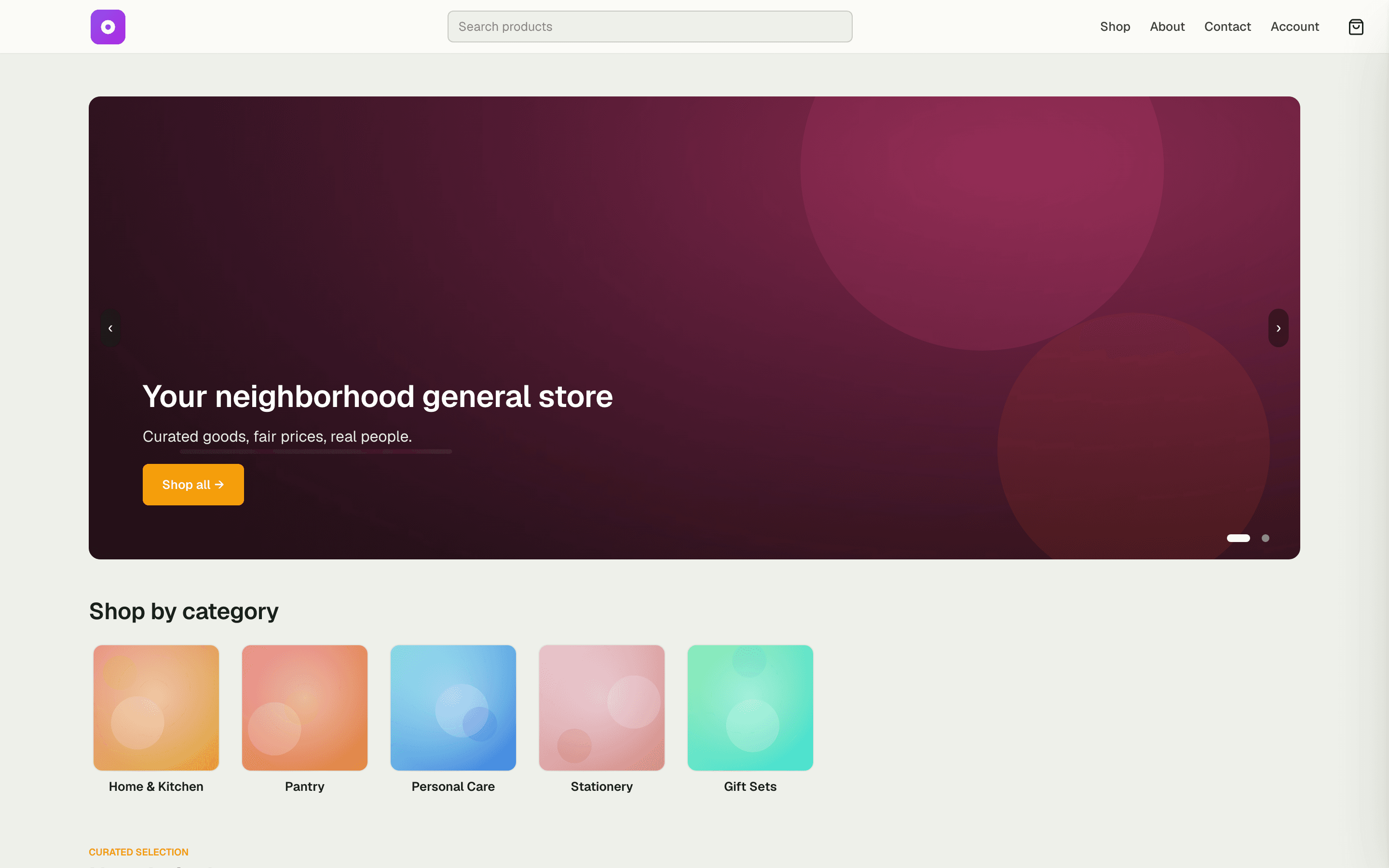The width and height of the screenshot is (1389, 868).
Task: Go to previous hero slide arrow
Action: point(110,328)
